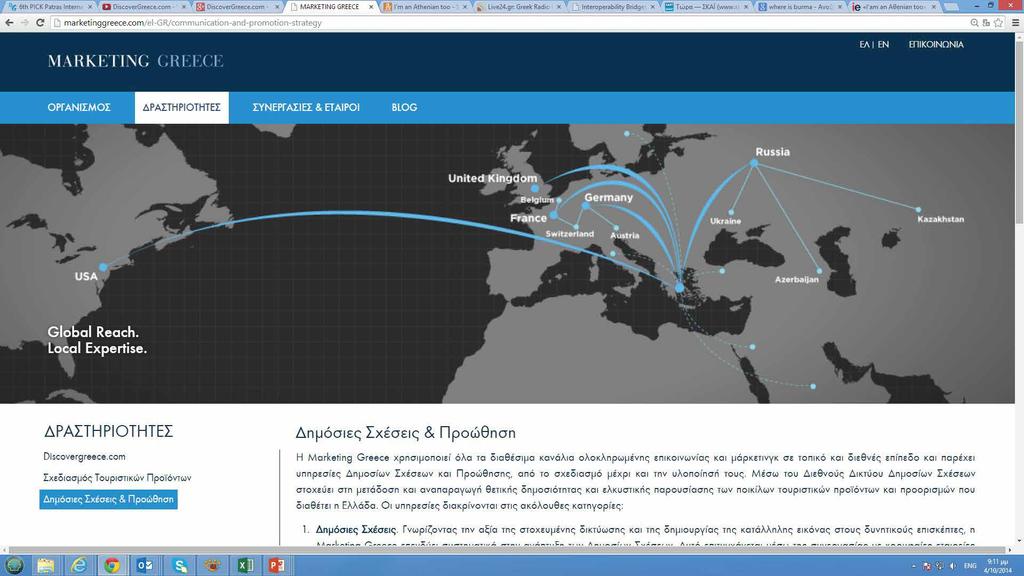Viewport: 1024px width, 576px height.
Task: Click the France marker on the map
Action: [553, 215]
